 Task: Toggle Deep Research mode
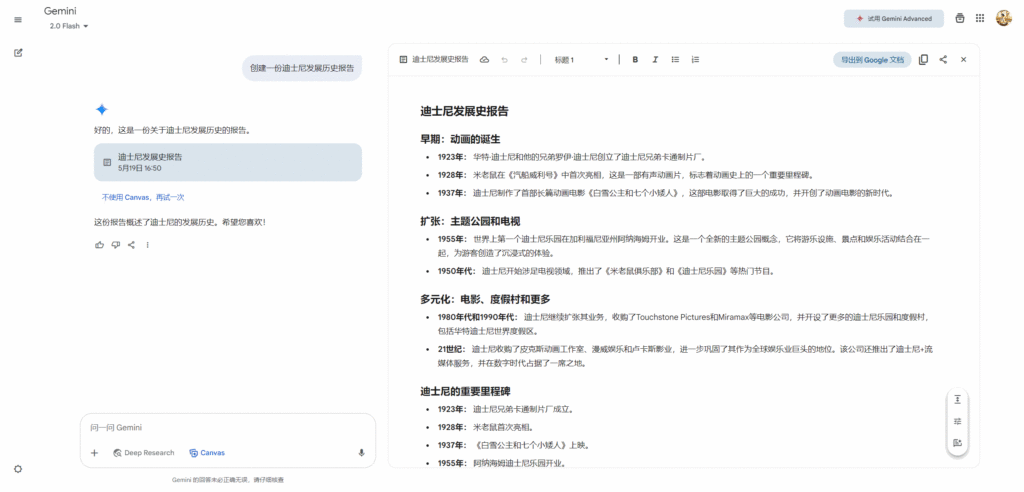click(x=144, y=453)
